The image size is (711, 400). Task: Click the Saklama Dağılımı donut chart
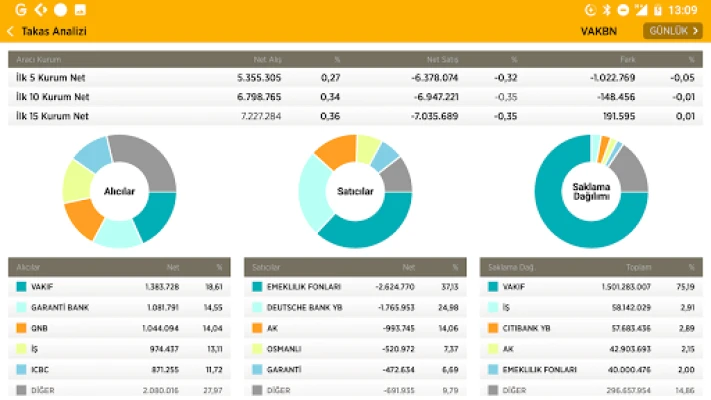(x=590, y=190)
